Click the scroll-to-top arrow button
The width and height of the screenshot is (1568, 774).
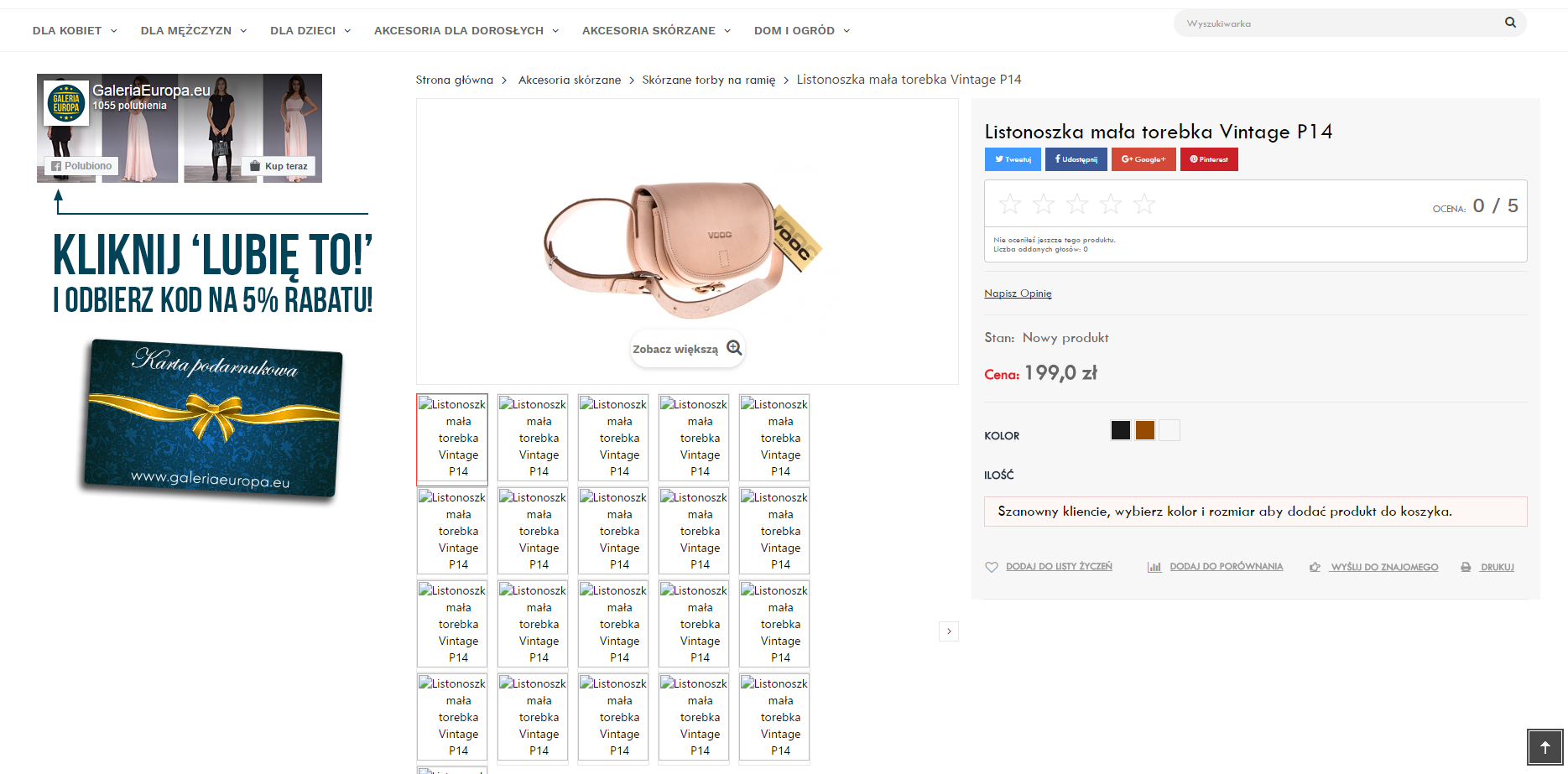tap(1545, 747)
